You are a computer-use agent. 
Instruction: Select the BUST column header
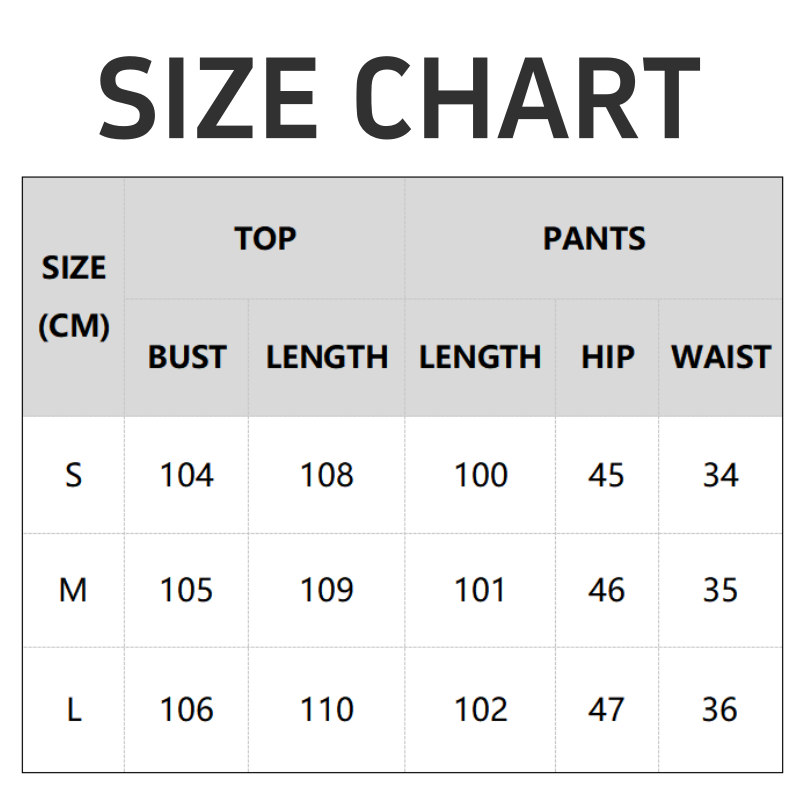click(x=187, y=357)
